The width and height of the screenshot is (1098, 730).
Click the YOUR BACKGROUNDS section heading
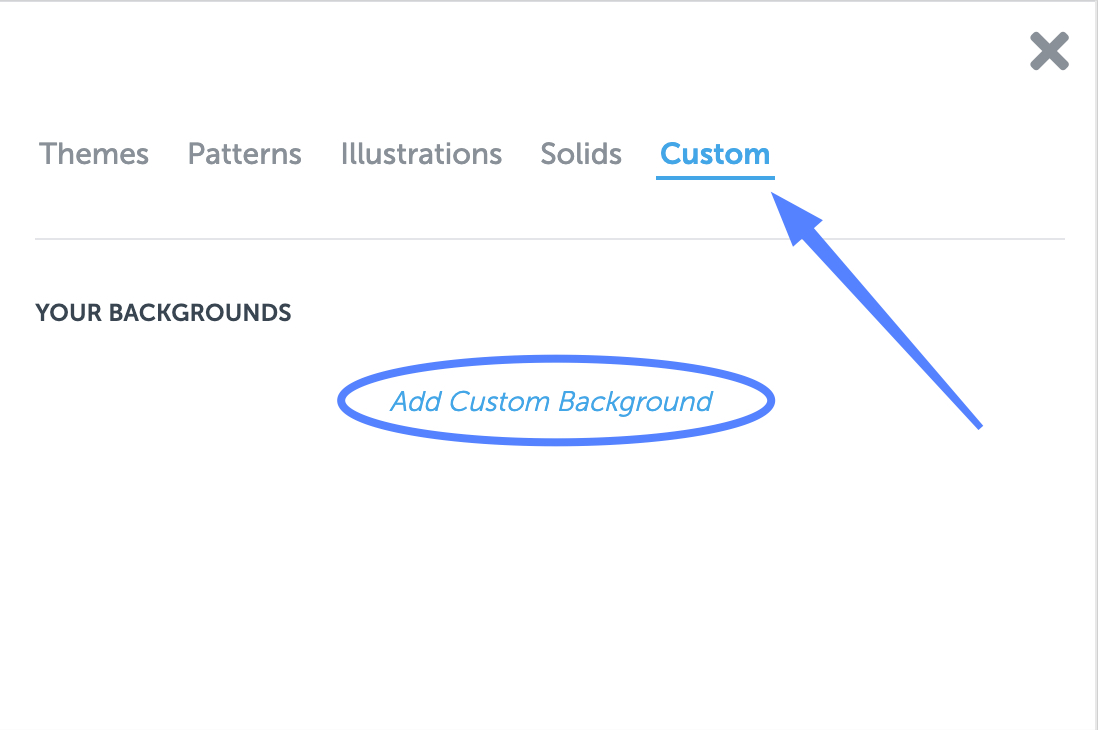163,312
